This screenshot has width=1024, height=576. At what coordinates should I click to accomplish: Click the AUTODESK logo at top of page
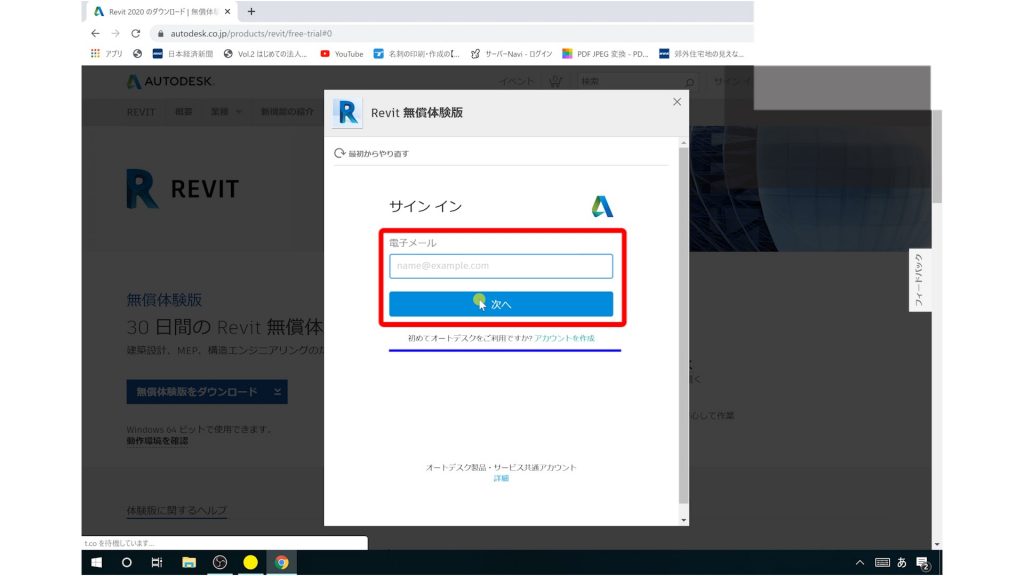(x=172, y=81)
